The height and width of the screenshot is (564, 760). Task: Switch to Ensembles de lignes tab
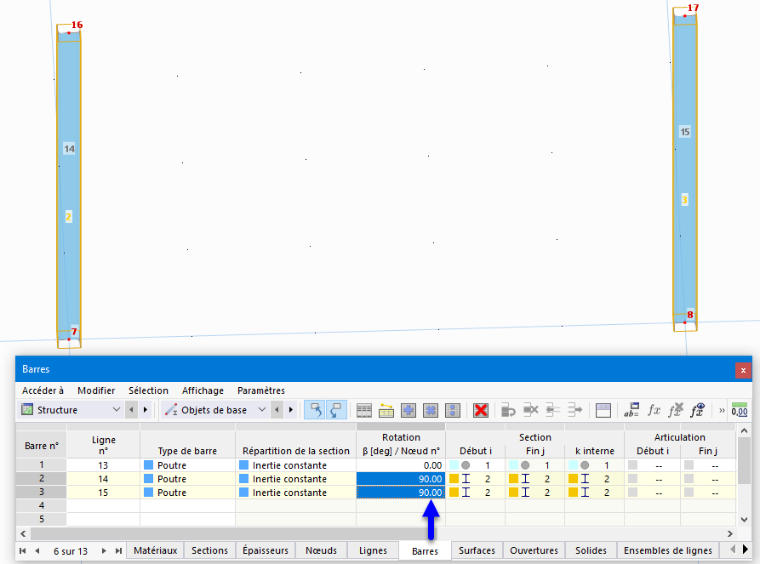[667, 550]
